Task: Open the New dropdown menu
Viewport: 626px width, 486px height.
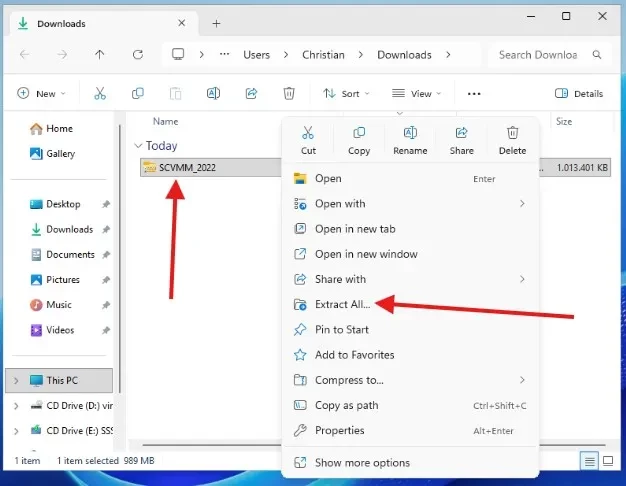Action: tap(41, 93)
